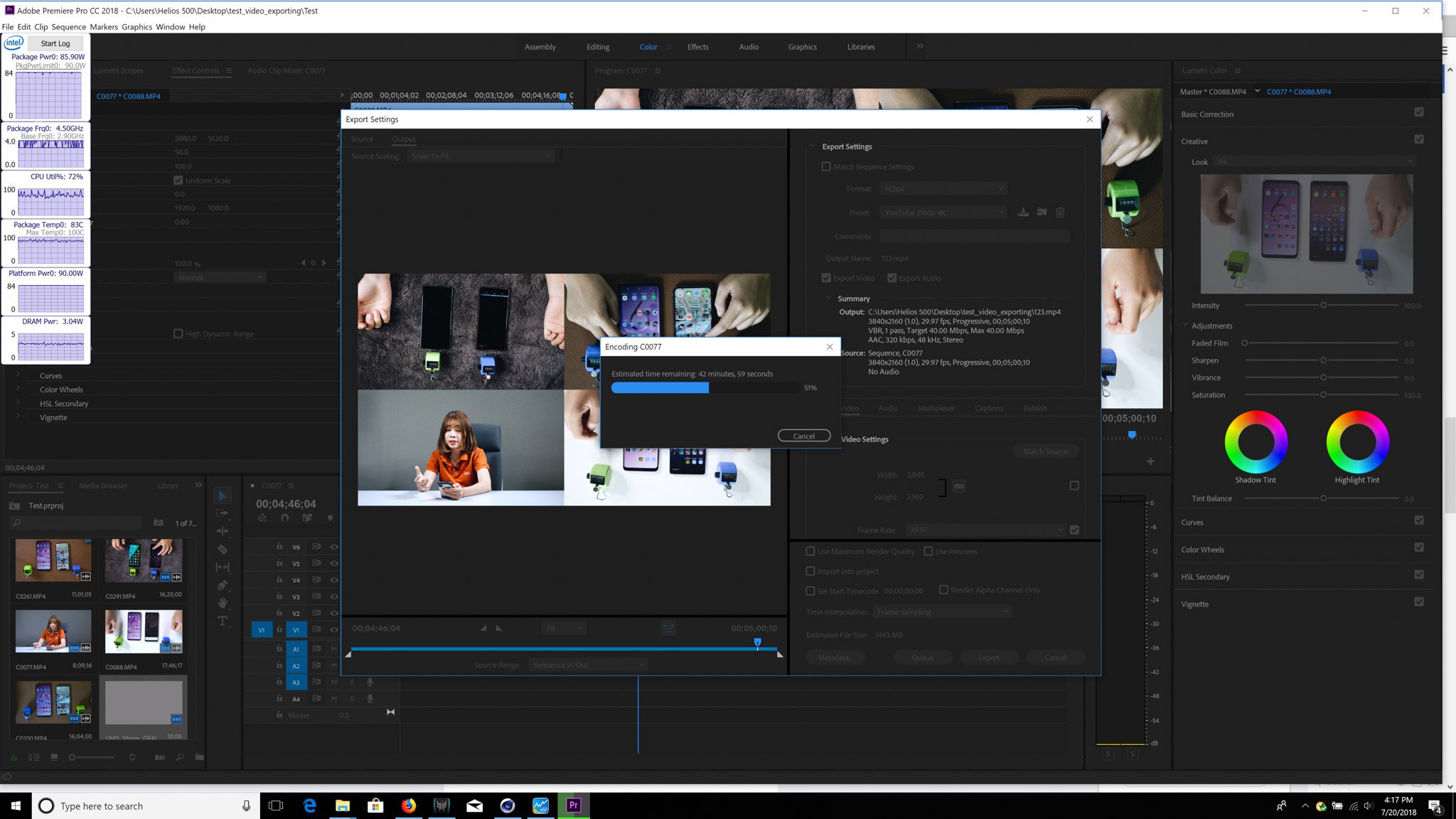1456x819 pixels.
Task: Click the Start Log button
Action: tap(55, 43)
